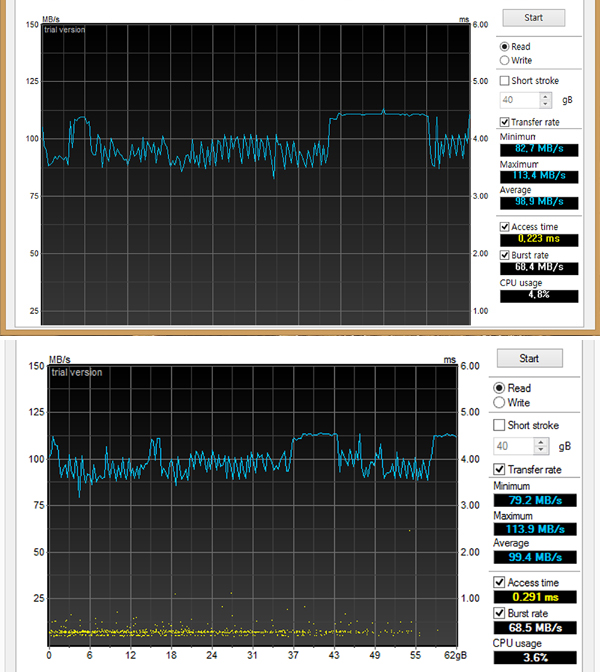Enable Short stroke checkbox in upper panel
Screen dimensions: 600x672
click(505, 81)
